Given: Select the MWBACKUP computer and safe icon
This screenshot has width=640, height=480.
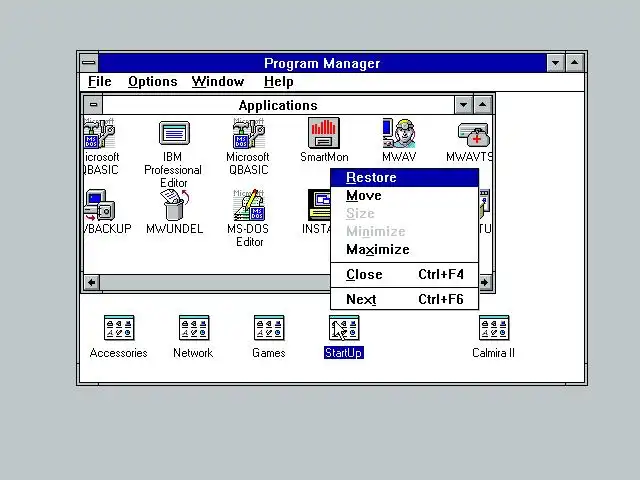Looking at the screenshot, I should coord(100,205).
